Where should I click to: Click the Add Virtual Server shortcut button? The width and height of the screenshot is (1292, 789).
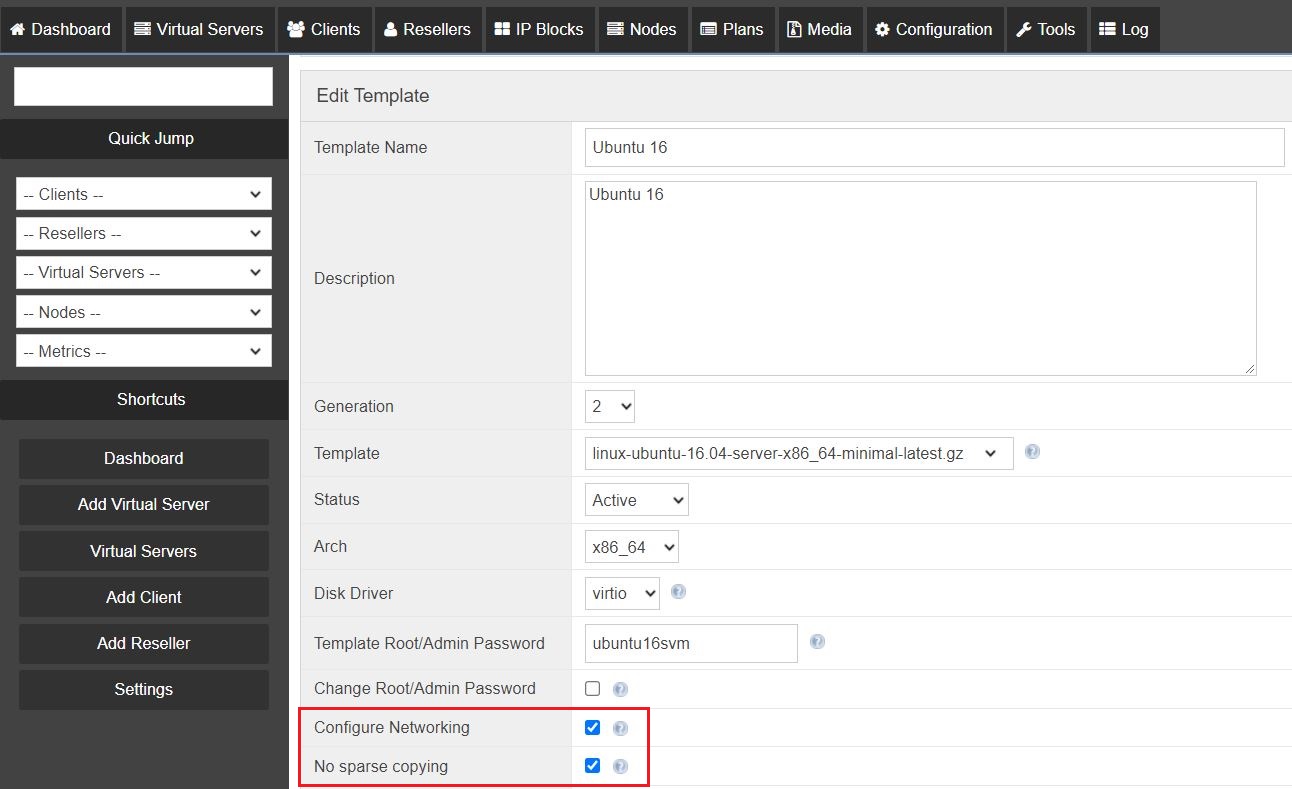pos(143,505)
